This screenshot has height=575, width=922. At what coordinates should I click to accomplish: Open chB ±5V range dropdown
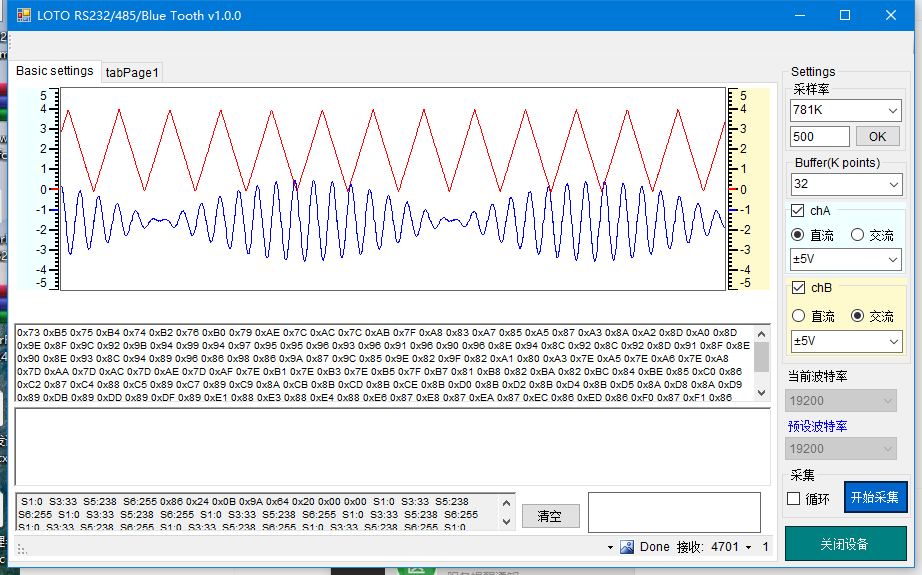pyautogui.click(x=847, y=341)
